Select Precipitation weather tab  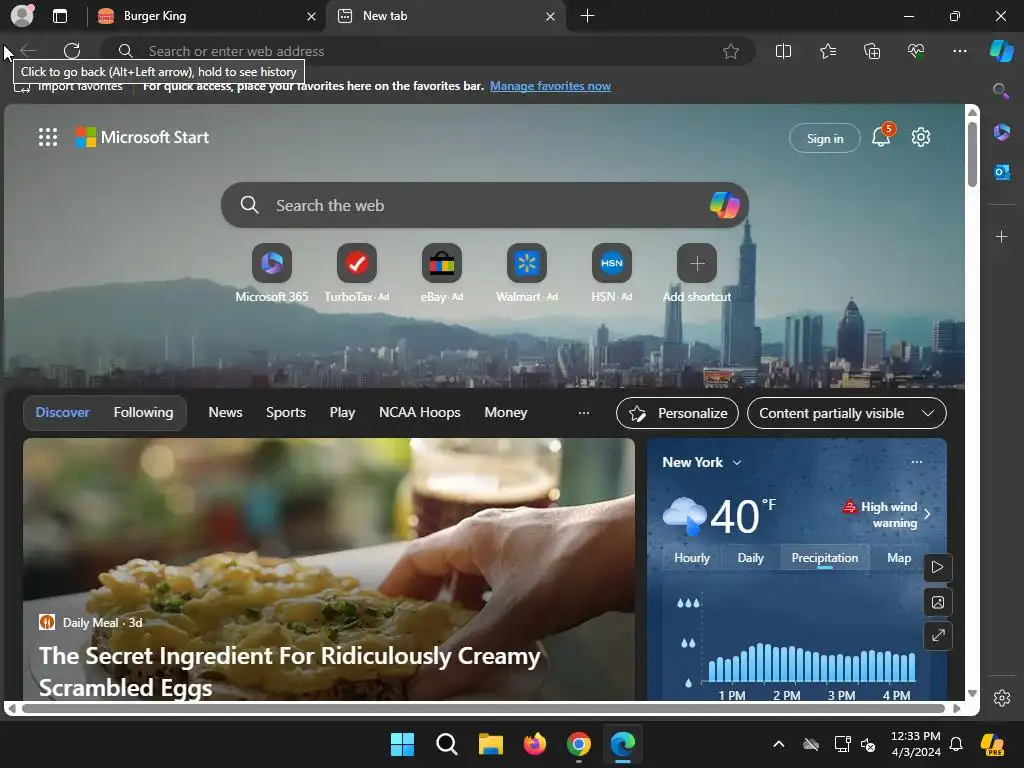tap(825, 558)
